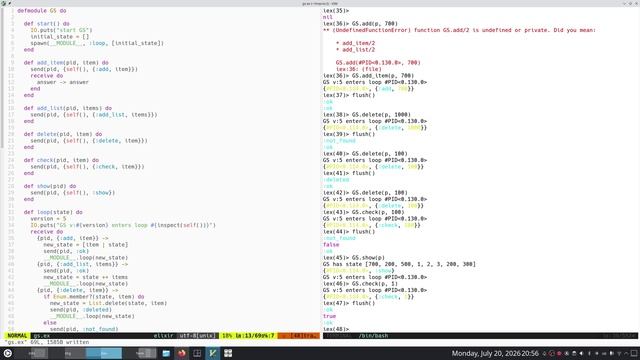Click the orange trailing warning segment
The image size is (640, 360).
299,336
